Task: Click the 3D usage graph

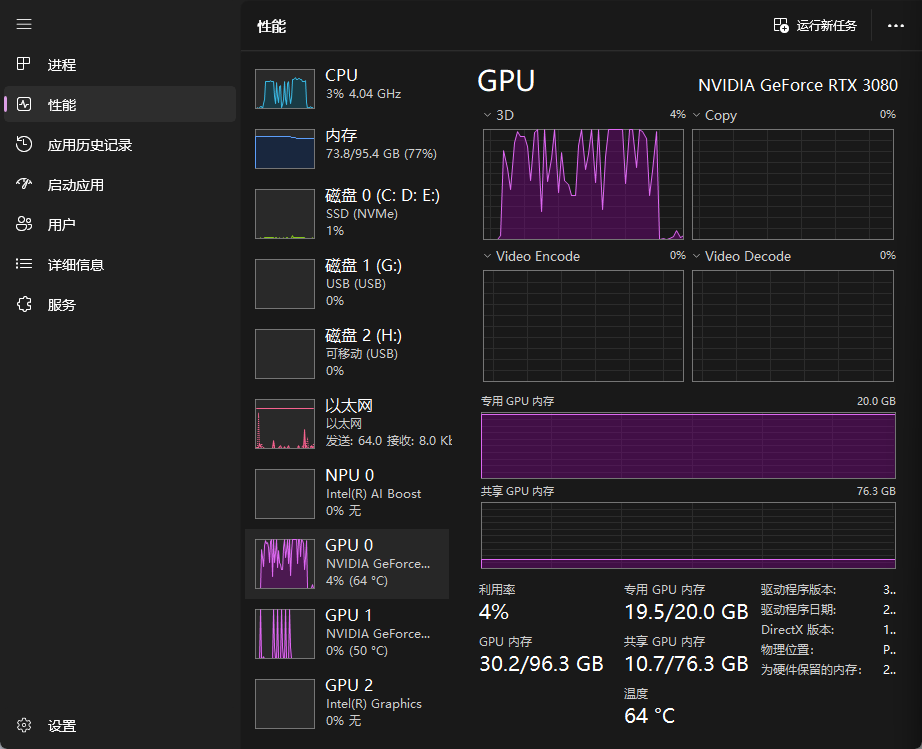Action: 583,184
